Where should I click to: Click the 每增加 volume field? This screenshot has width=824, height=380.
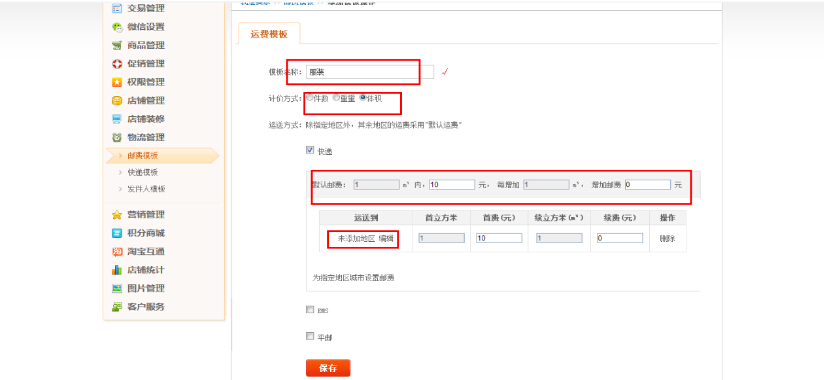(547, 184)
